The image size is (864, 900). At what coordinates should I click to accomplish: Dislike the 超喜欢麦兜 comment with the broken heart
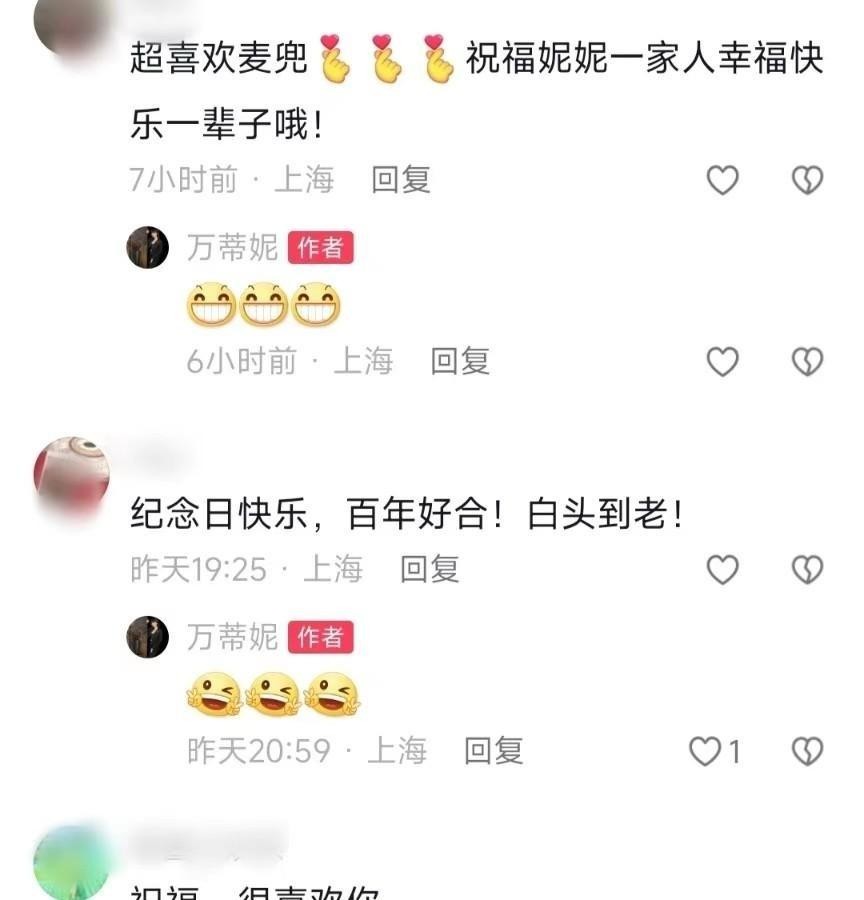point(807,180)
